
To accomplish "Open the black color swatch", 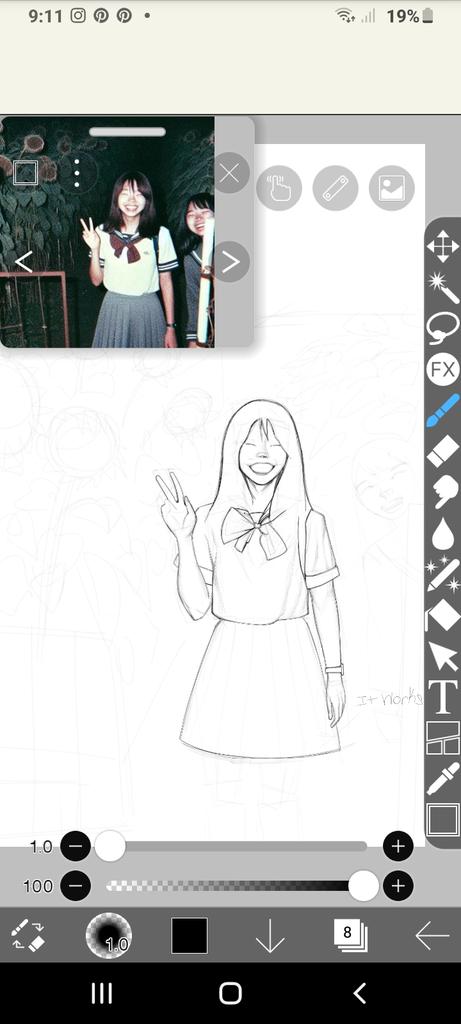I will click(x=189, y=936).
